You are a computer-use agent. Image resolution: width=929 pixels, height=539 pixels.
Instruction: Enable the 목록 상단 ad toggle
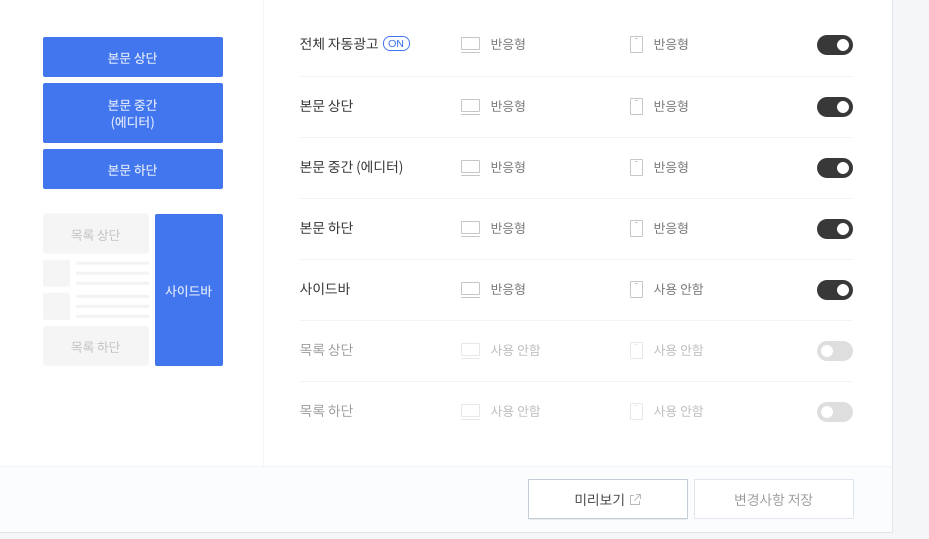[835, 351]
